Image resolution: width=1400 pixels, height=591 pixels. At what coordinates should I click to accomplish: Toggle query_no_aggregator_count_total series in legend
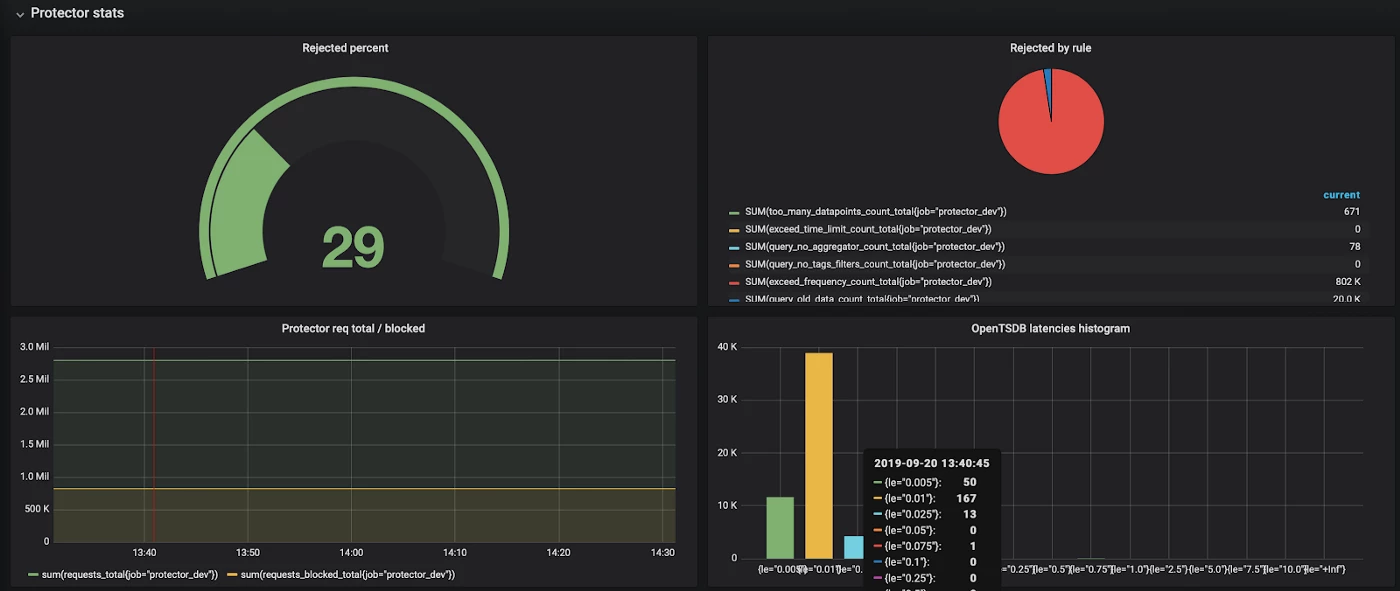[x=875, y=246]
